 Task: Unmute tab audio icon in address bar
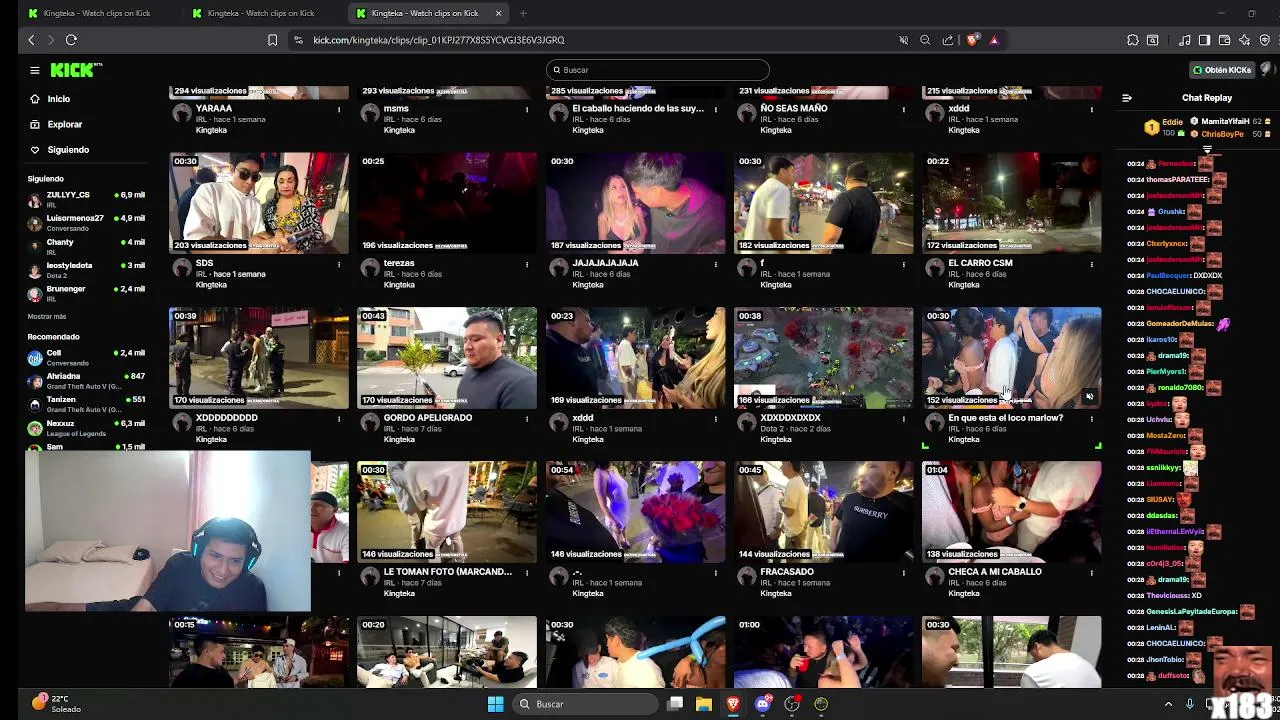click(903, 40)
